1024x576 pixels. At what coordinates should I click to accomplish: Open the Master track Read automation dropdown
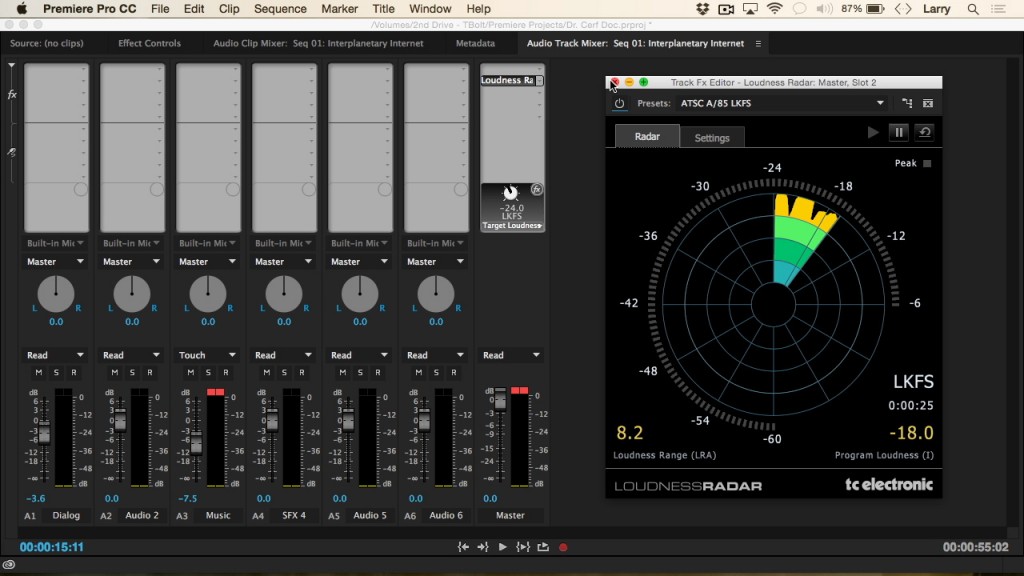click(511, 355)
